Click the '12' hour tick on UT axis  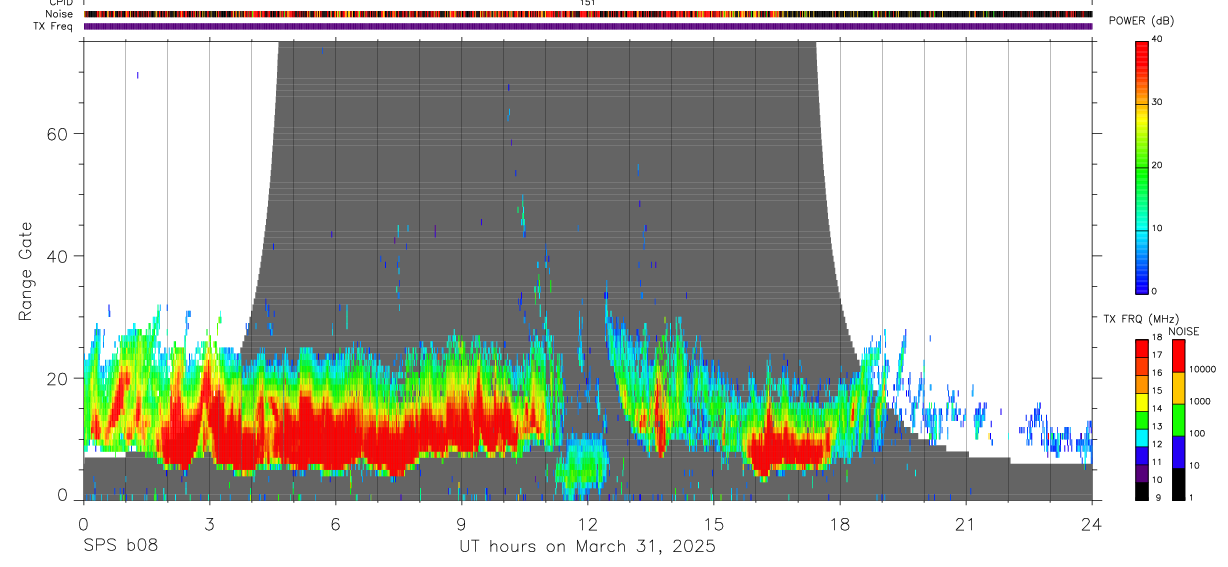tap(587, 523)
